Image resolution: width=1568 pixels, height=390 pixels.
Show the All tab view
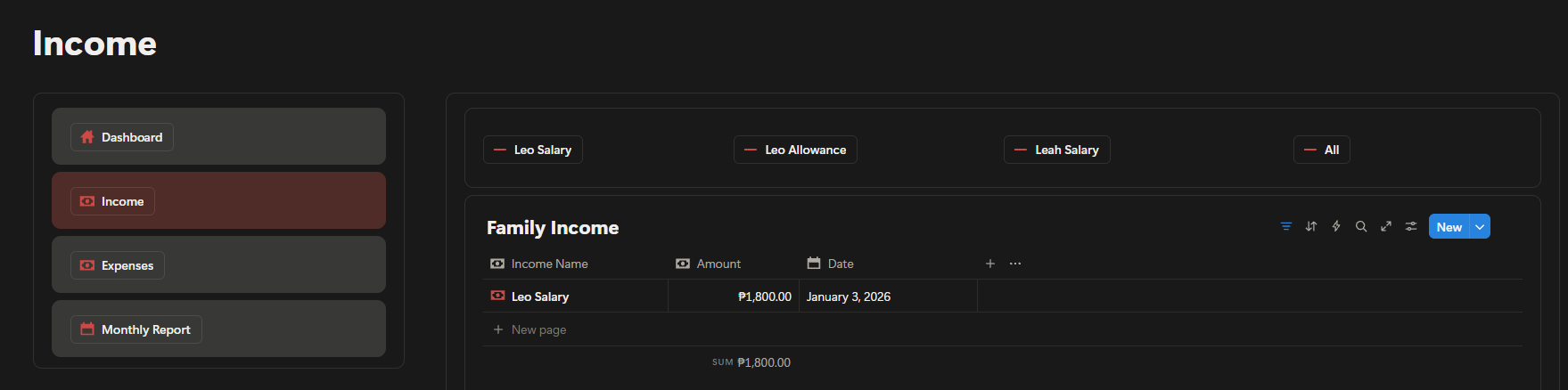[1321, 150]
